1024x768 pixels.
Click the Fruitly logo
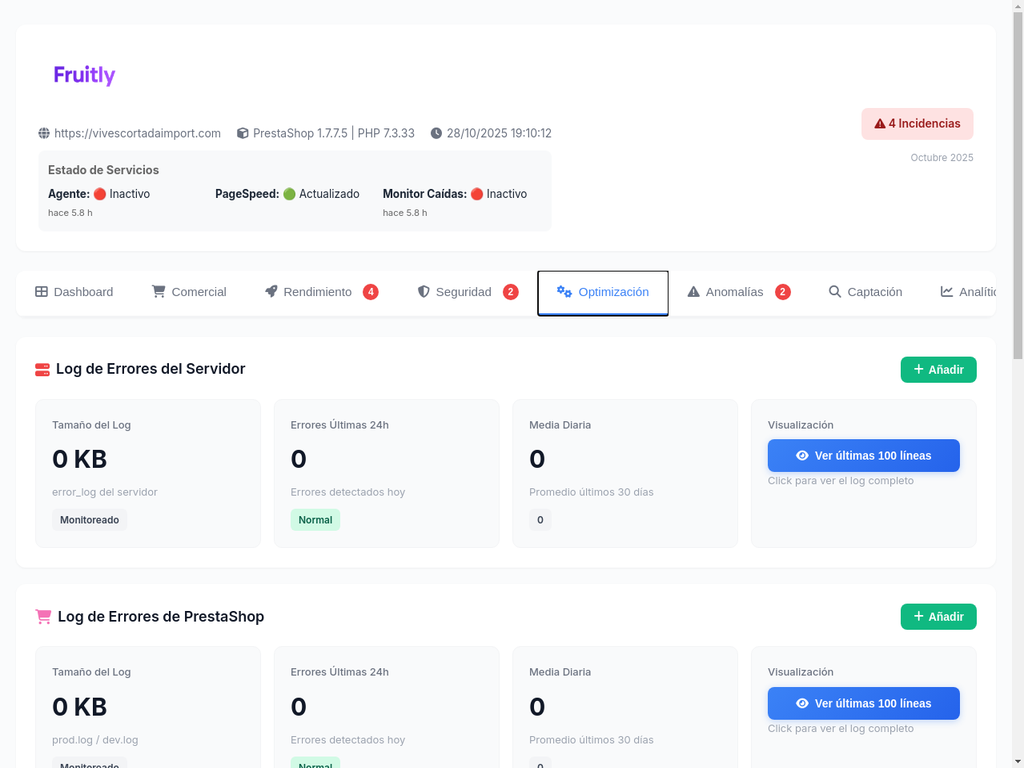[84, 74]
